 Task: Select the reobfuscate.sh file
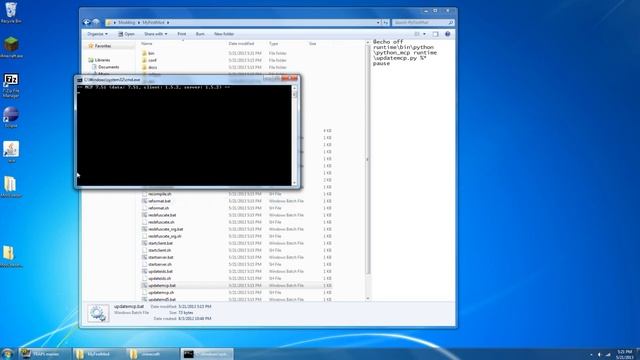point(161,222)
